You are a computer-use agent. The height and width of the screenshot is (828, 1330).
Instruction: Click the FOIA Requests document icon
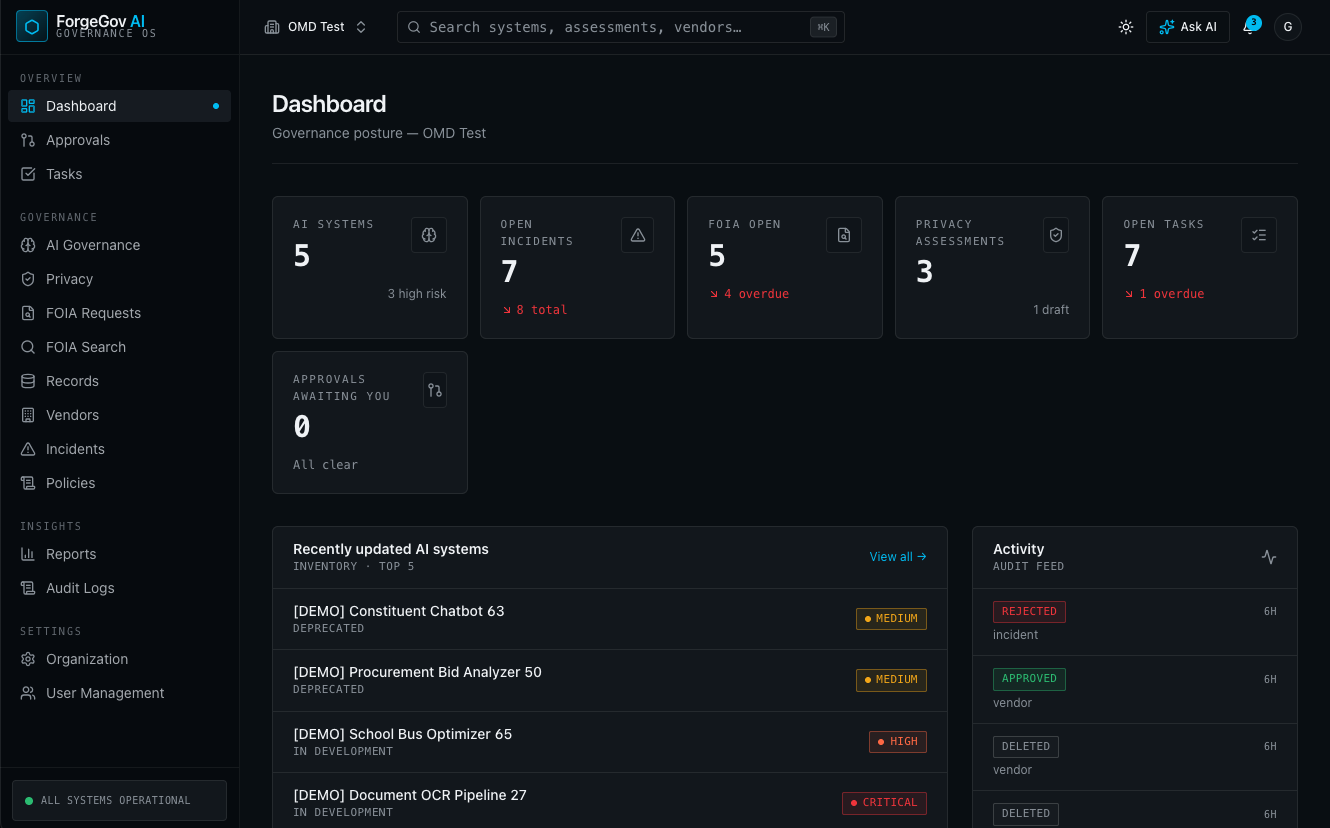click(x=28, y=313)
